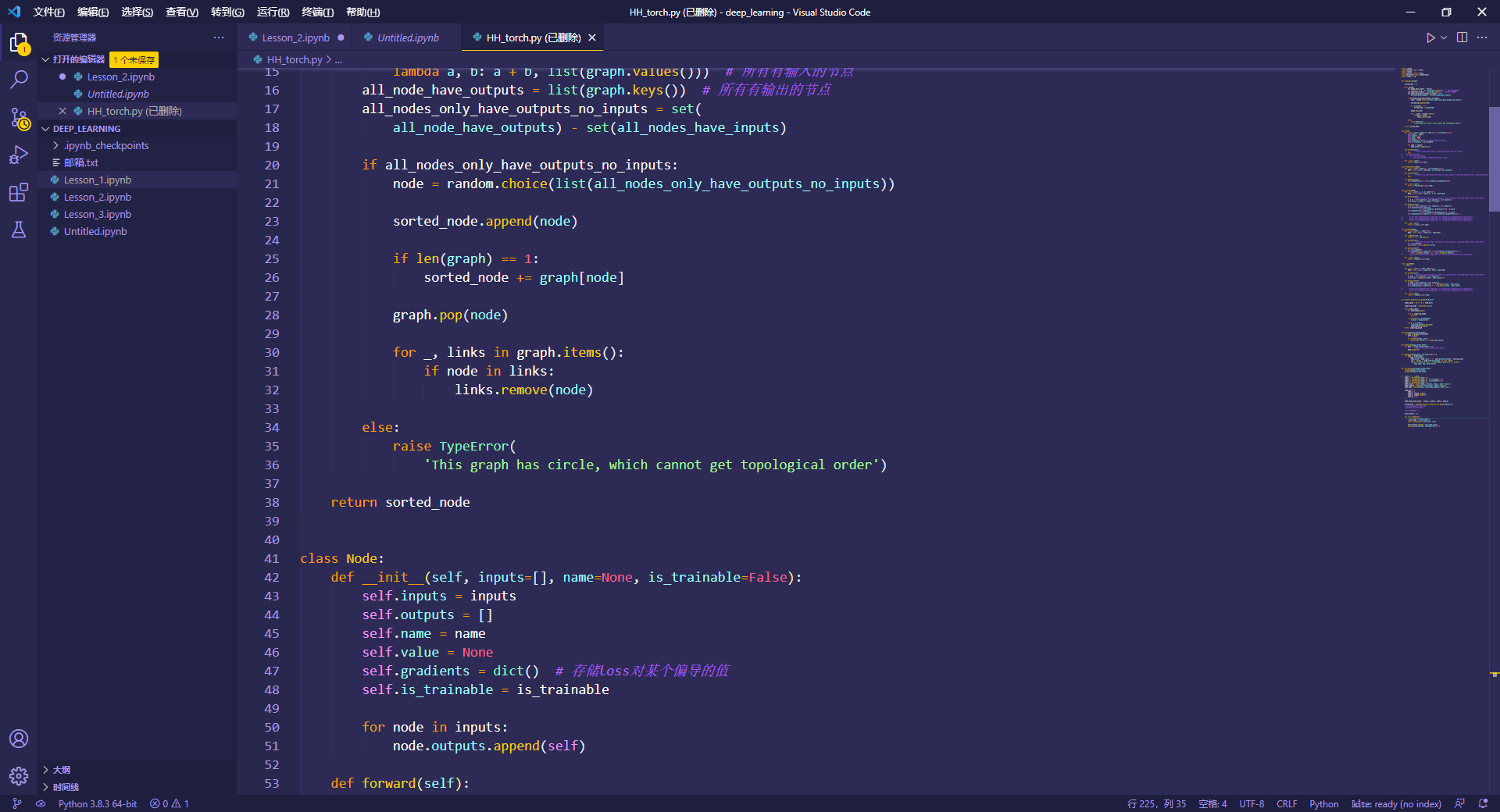
Task: Click the feedback icon in status bar
Action: [1459, 803]
